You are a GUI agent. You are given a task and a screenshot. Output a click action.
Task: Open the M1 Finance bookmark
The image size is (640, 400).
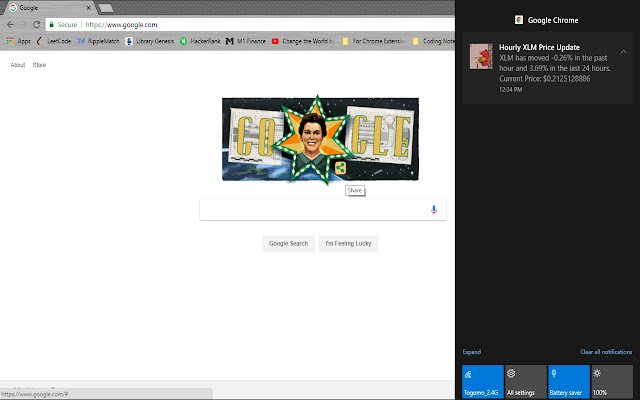[x=246, y=41]
